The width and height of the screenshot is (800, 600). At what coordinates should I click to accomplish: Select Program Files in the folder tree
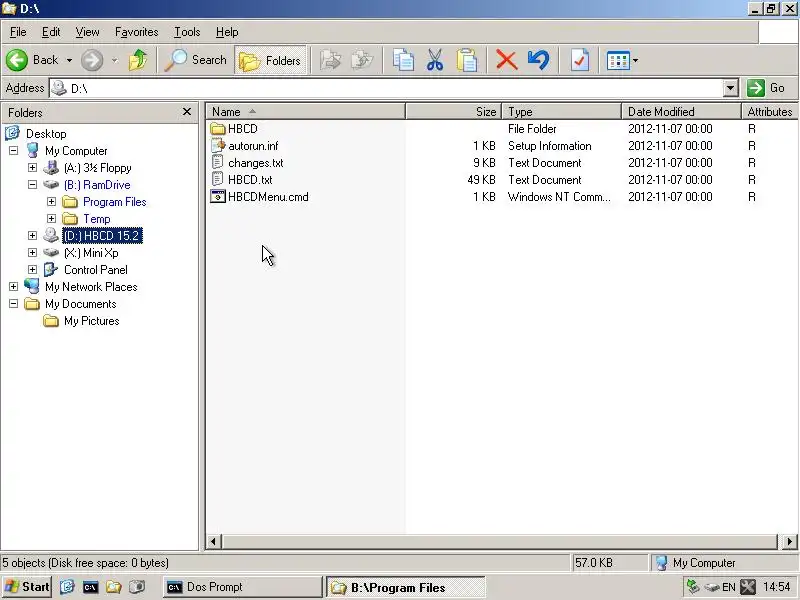click(x=114, y=202)
